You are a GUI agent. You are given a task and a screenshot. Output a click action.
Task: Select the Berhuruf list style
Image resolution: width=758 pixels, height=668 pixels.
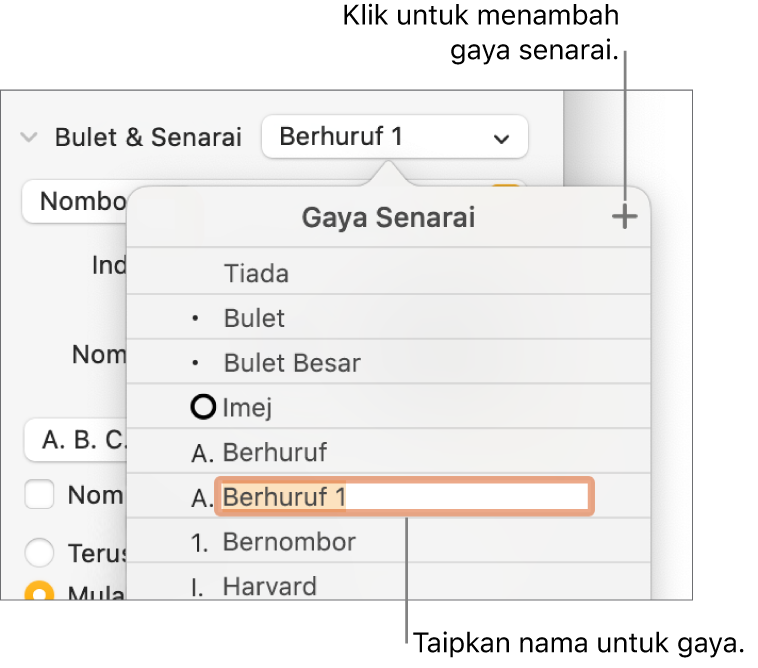pos(274,452)
